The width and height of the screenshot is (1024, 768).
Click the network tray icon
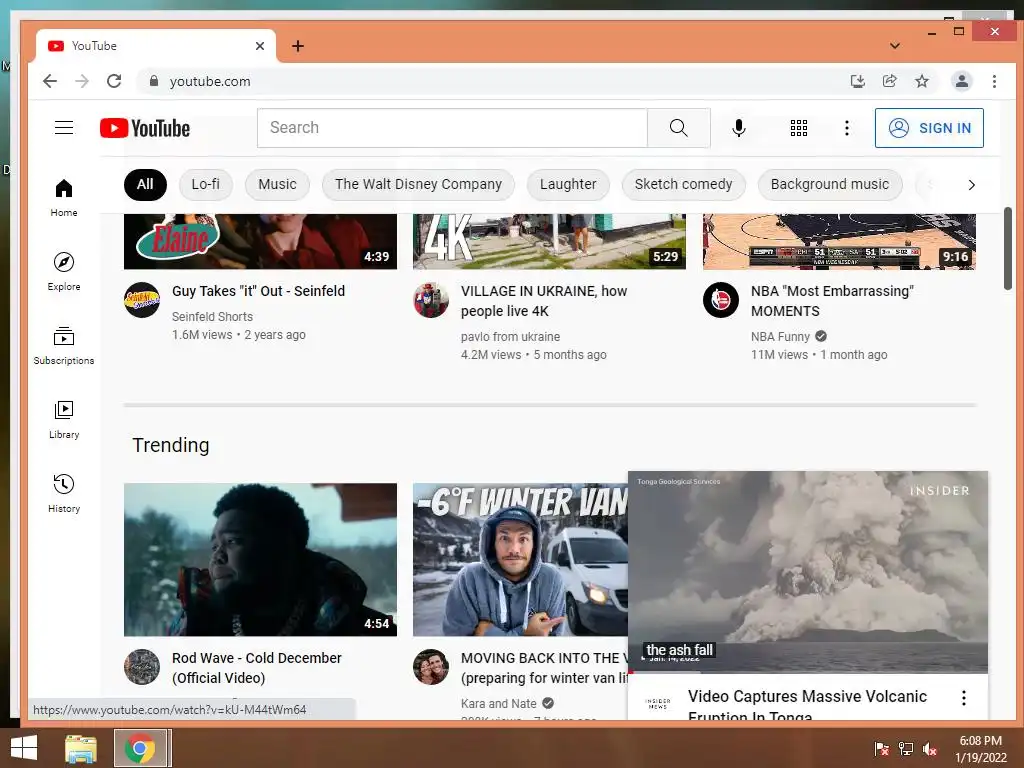pos(906,749)
